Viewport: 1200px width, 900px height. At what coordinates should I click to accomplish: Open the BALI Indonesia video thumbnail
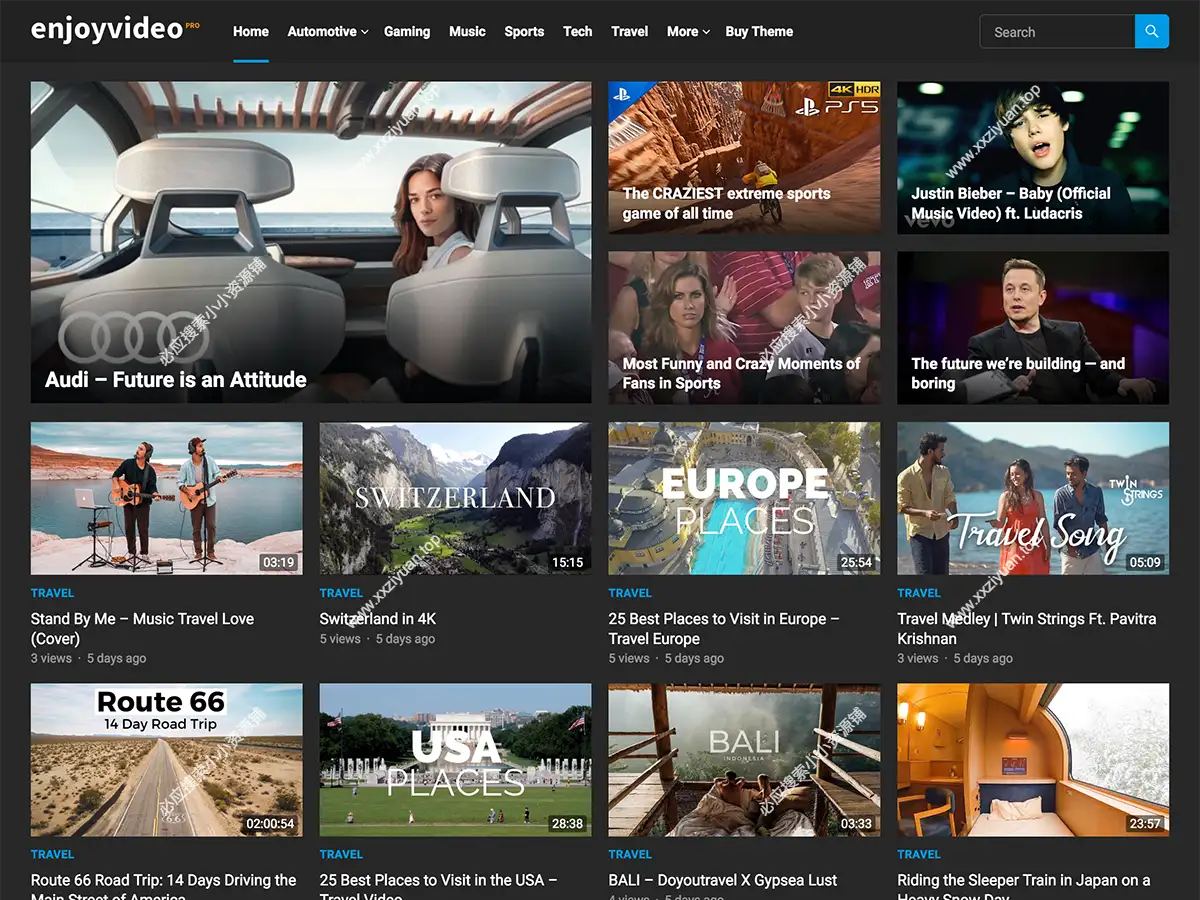click(x=744, y=760)
